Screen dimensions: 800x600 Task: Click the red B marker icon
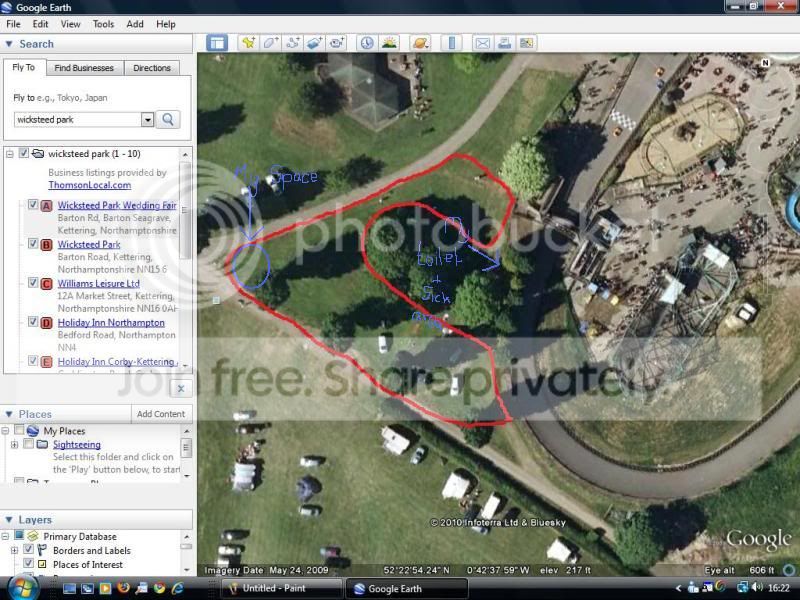click(x=46, y=245)
